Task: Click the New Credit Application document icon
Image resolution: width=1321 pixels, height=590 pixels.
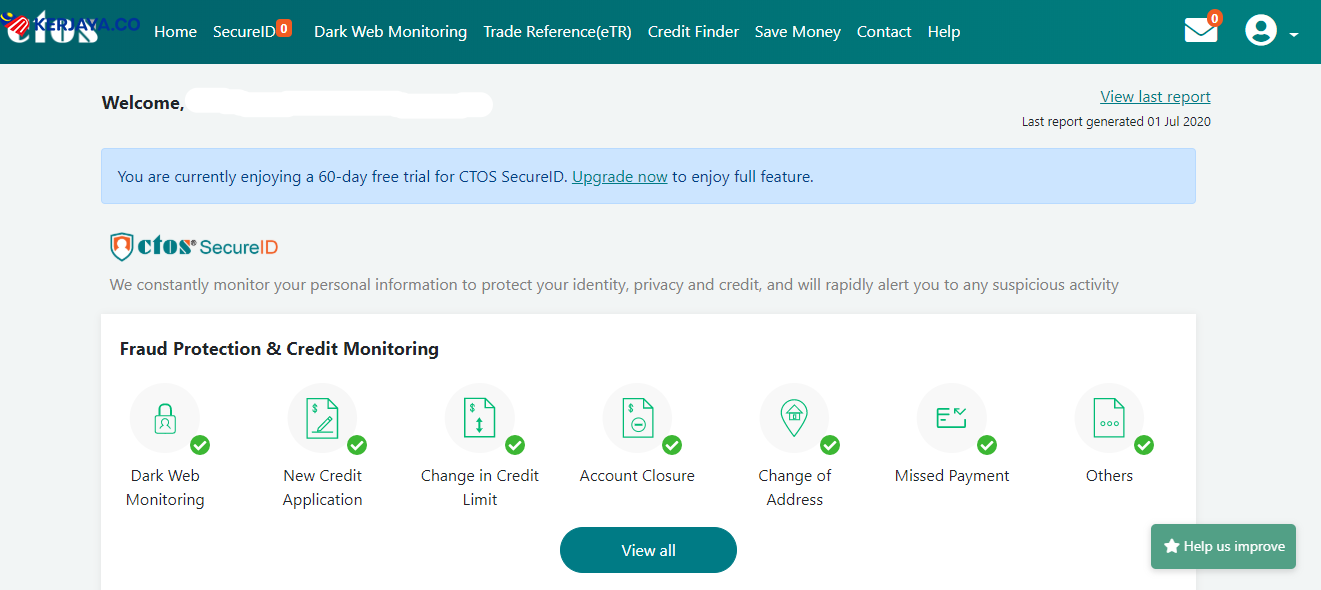Action: tap(322, 418)
